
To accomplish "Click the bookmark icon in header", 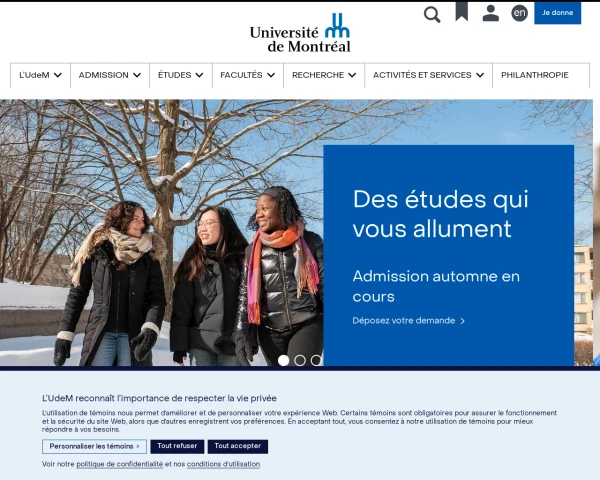I will pyautogui.click(x=462, y=11).
